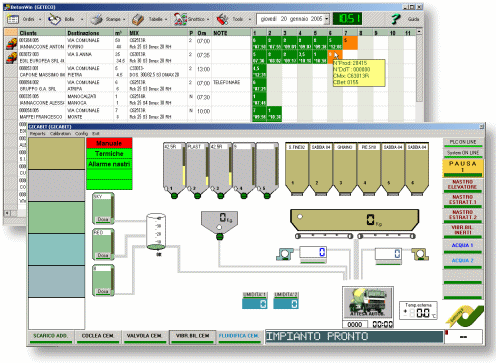Click the Bolla toolbar icon

[x=55, y=19]
